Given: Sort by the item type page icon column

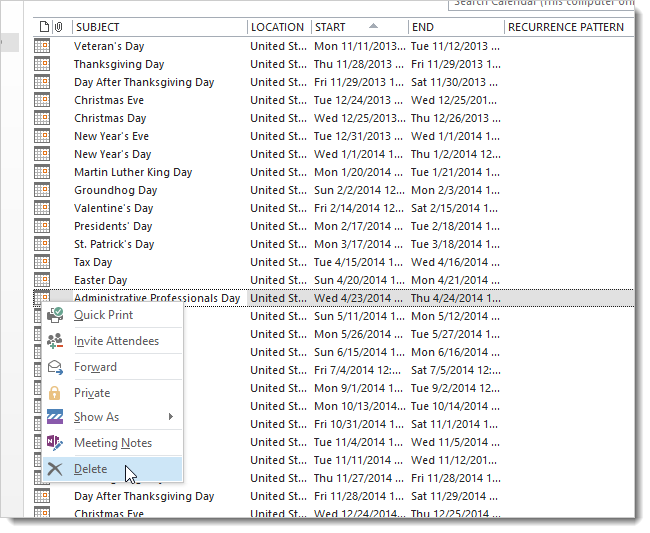Looking at the screenshot, I should 44,27.
